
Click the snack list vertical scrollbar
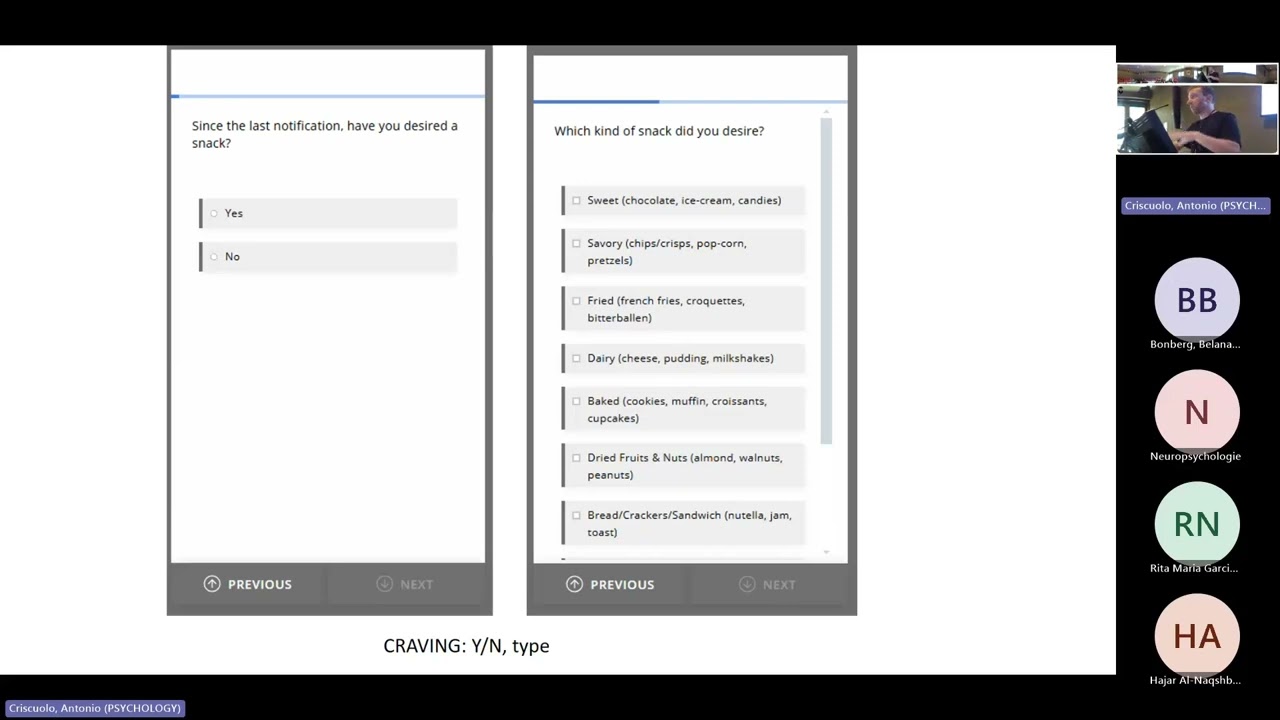[826, 281]
